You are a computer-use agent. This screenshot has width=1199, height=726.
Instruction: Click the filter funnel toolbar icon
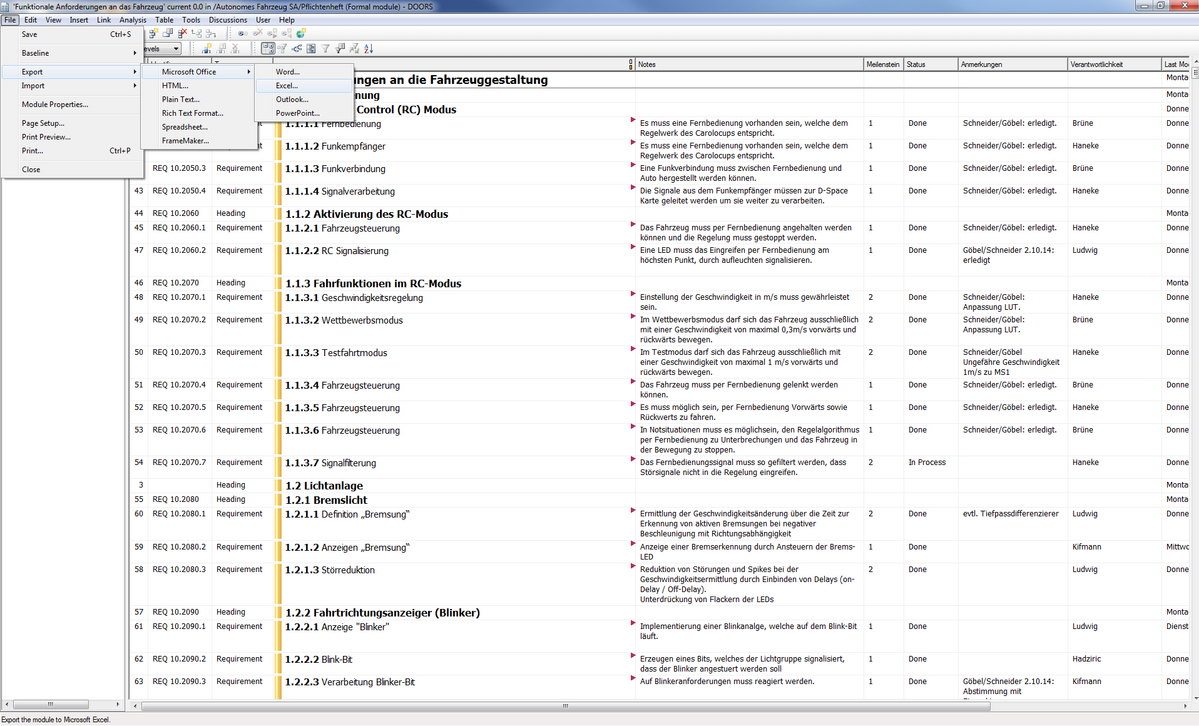(x=326, y=48)
